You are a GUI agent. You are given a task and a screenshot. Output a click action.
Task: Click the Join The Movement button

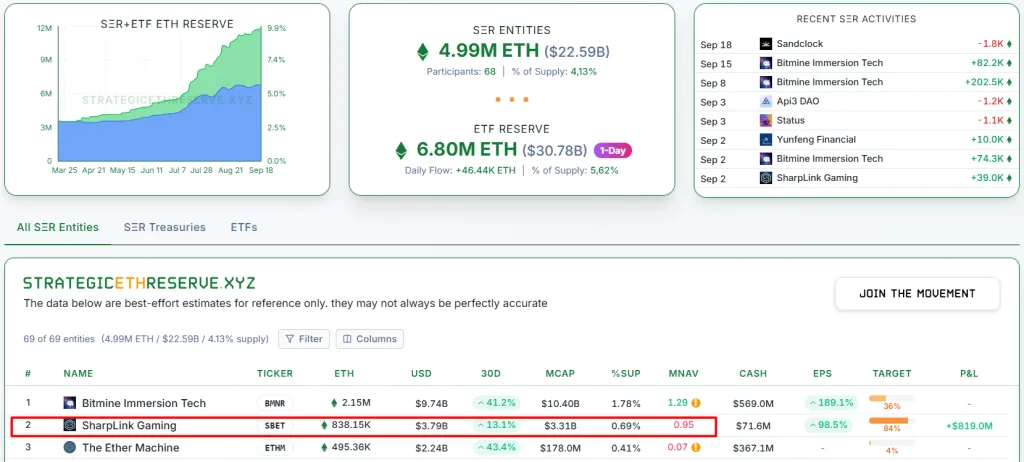click(x=917, y=294)
